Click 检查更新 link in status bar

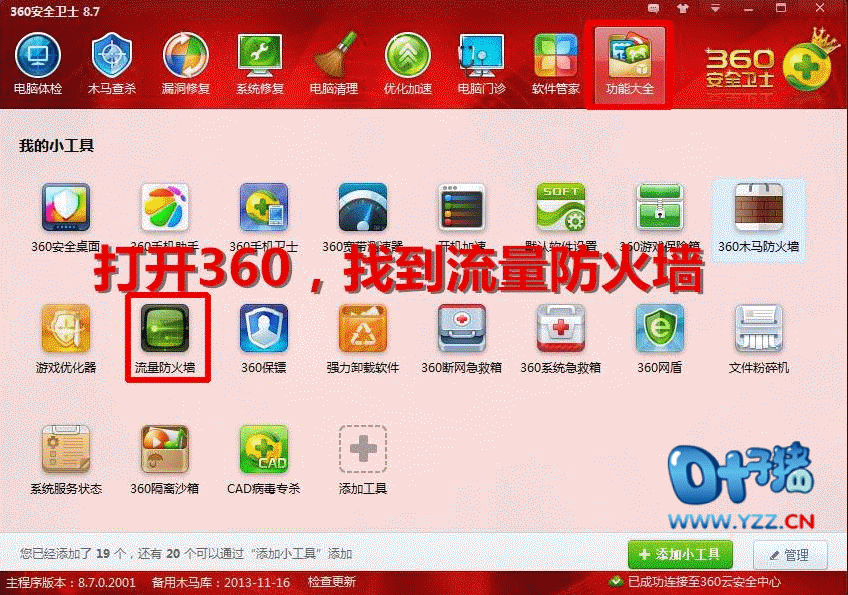coord(332,582)
